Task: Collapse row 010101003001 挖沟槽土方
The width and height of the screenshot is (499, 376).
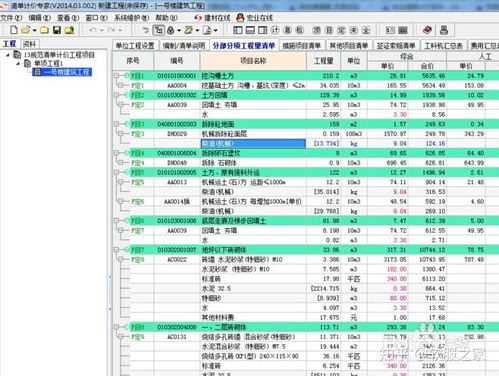Action: [116, 76]
